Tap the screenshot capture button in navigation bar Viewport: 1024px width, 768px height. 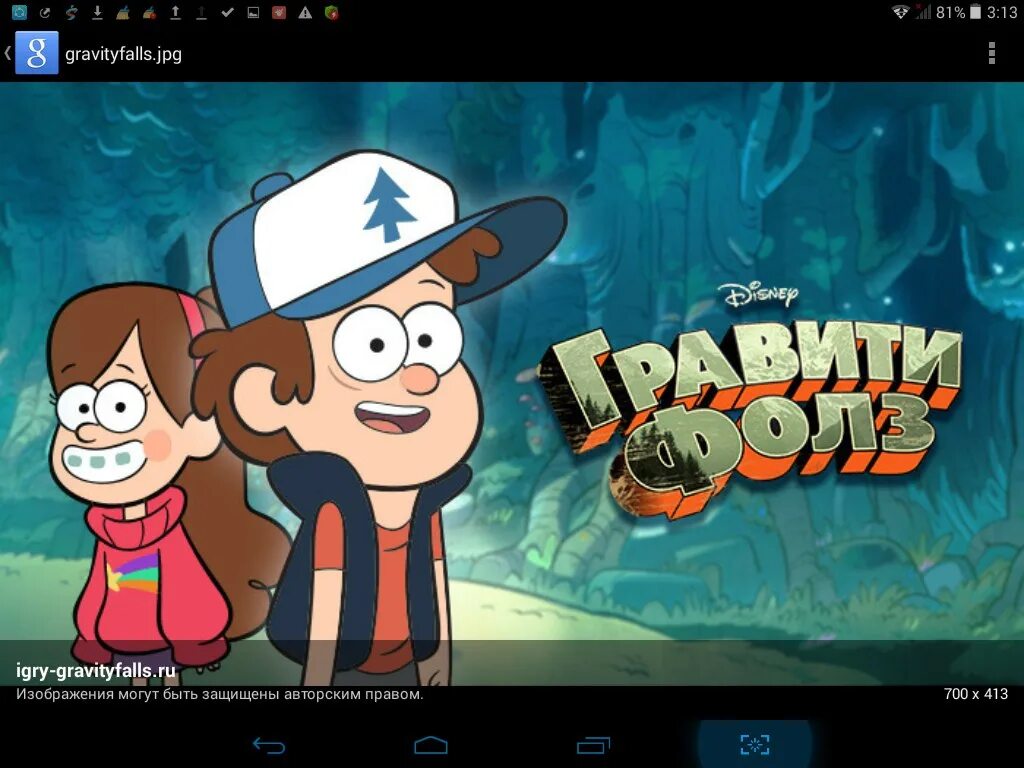[755, 744]
